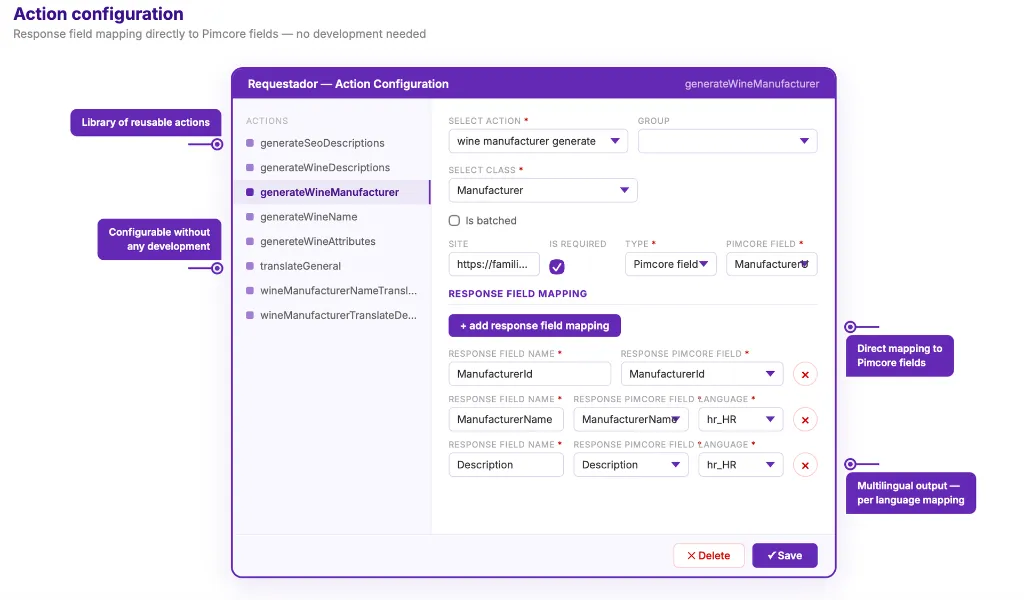Click the 'Multilingual output' callout connector marker
Image resolution: width=1024 pixels, height=600 pixels.
click(x=850, y=464)
